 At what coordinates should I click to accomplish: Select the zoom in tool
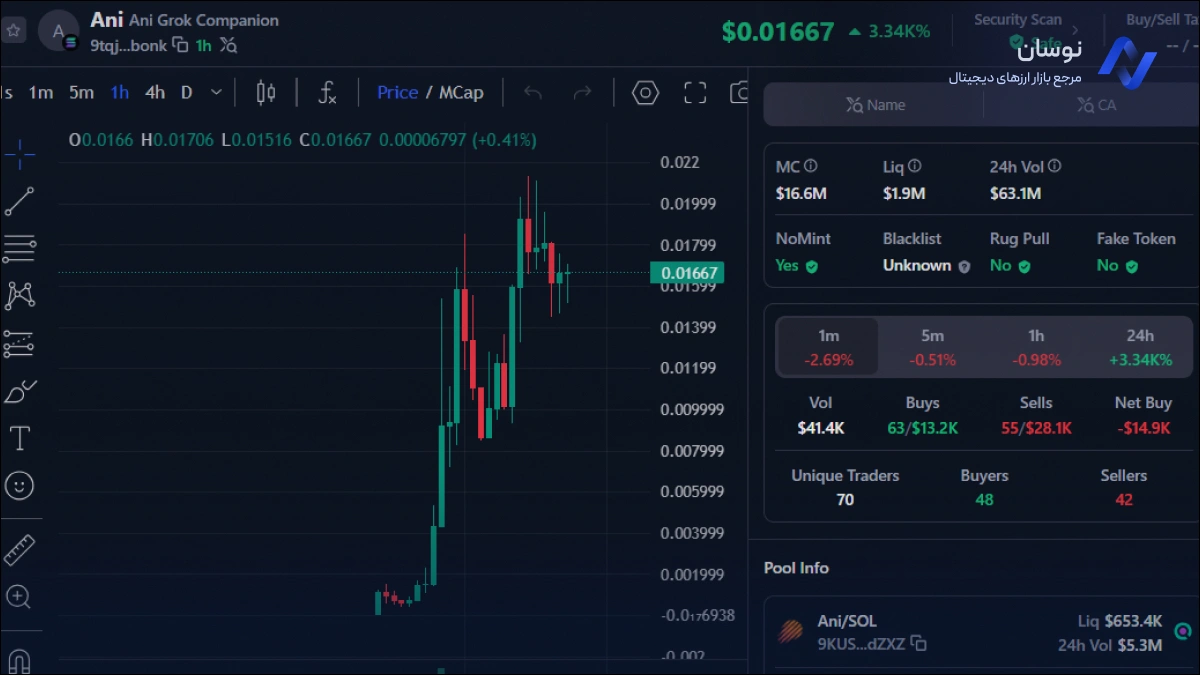pyautogui.click(x=19, y=597)
